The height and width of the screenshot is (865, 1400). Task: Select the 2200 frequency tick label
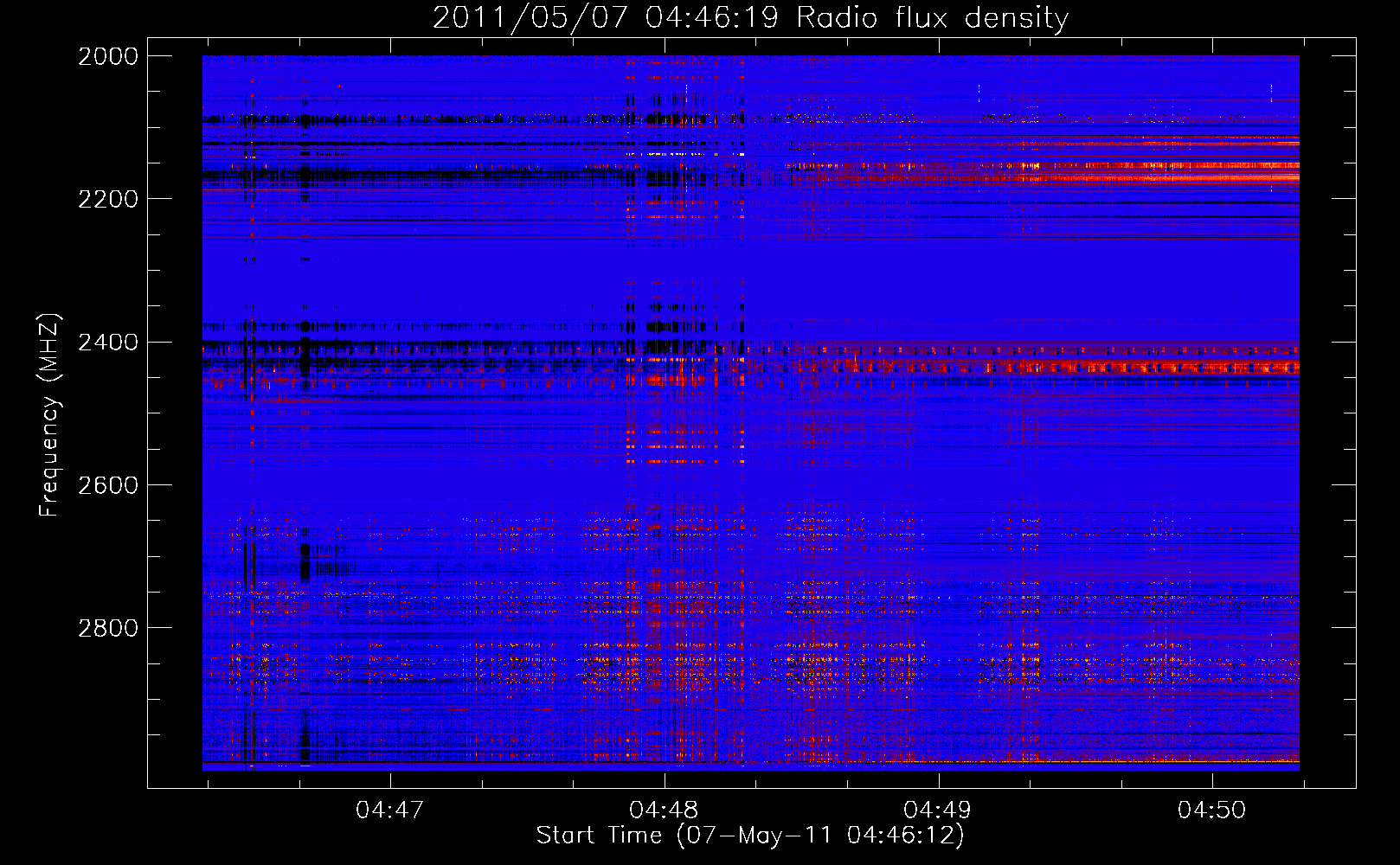[x=108, y=199]
